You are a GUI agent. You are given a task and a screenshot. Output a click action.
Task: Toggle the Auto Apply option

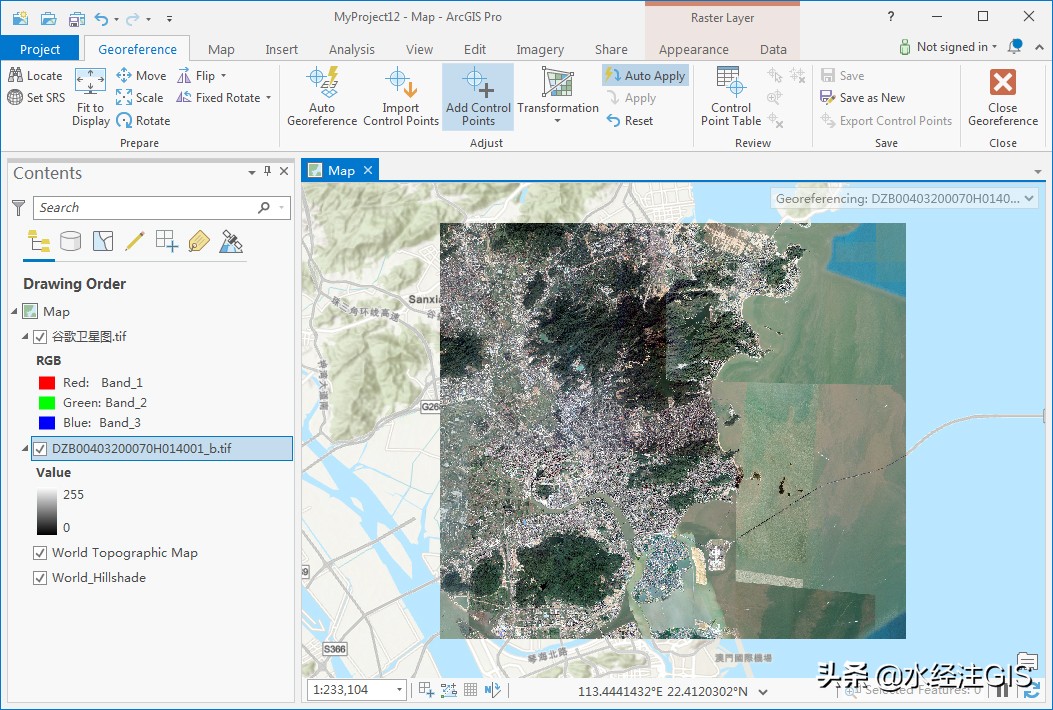(645, 76)
